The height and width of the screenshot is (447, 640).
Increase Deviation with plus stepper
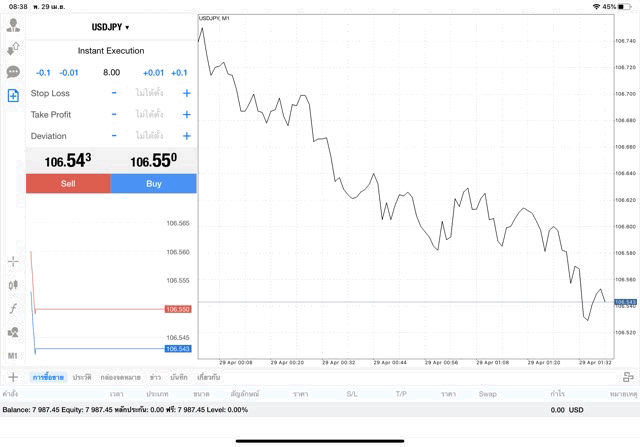click(186, 136)
